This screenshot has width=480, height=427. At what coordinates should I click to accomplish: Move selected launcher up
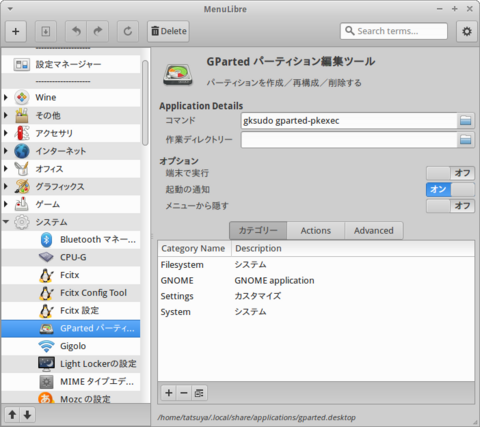(x=12, y=415)
